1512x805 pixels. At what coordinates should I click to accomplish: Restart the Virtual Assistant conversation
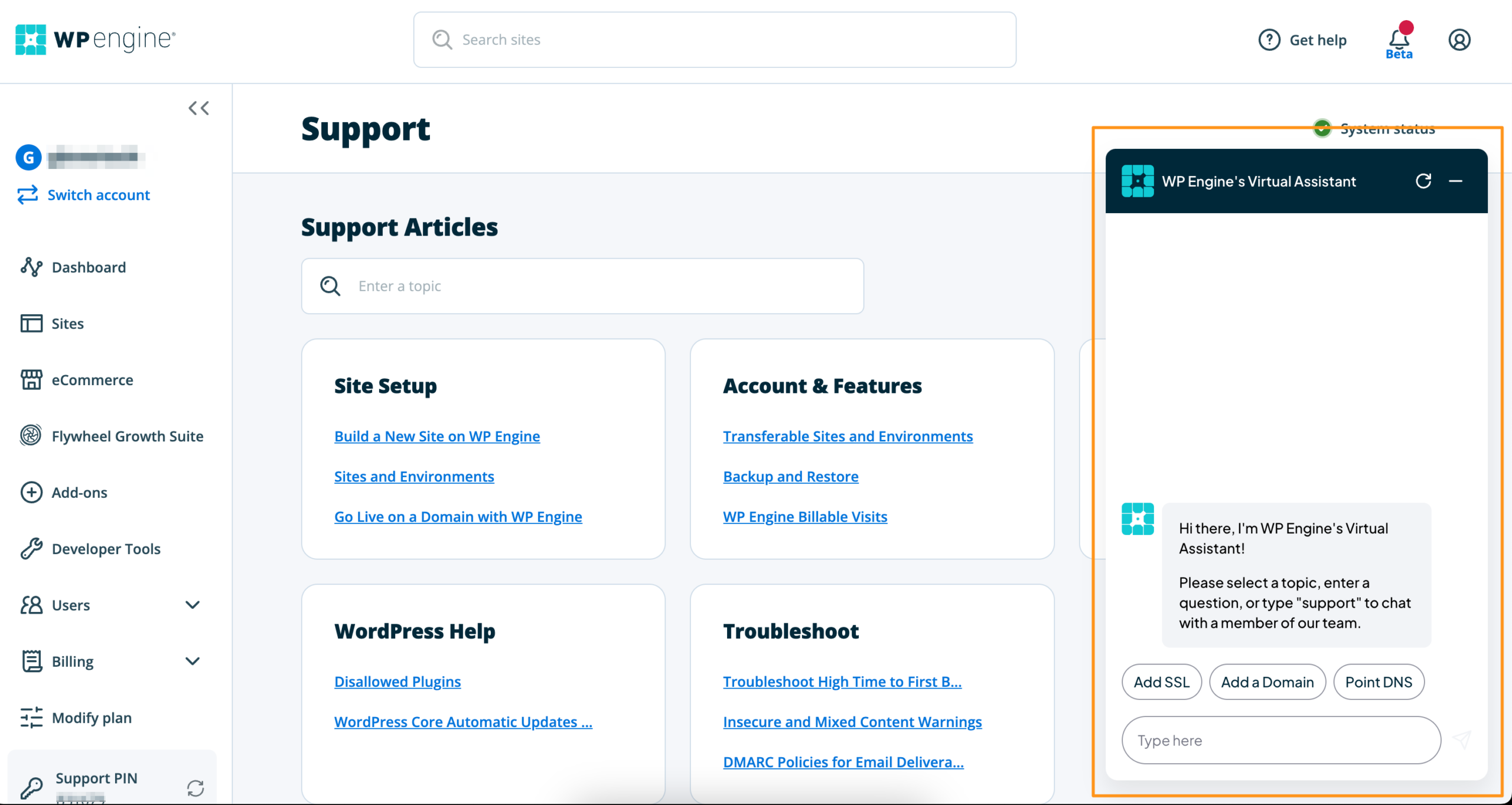(x=1425, y=181)
